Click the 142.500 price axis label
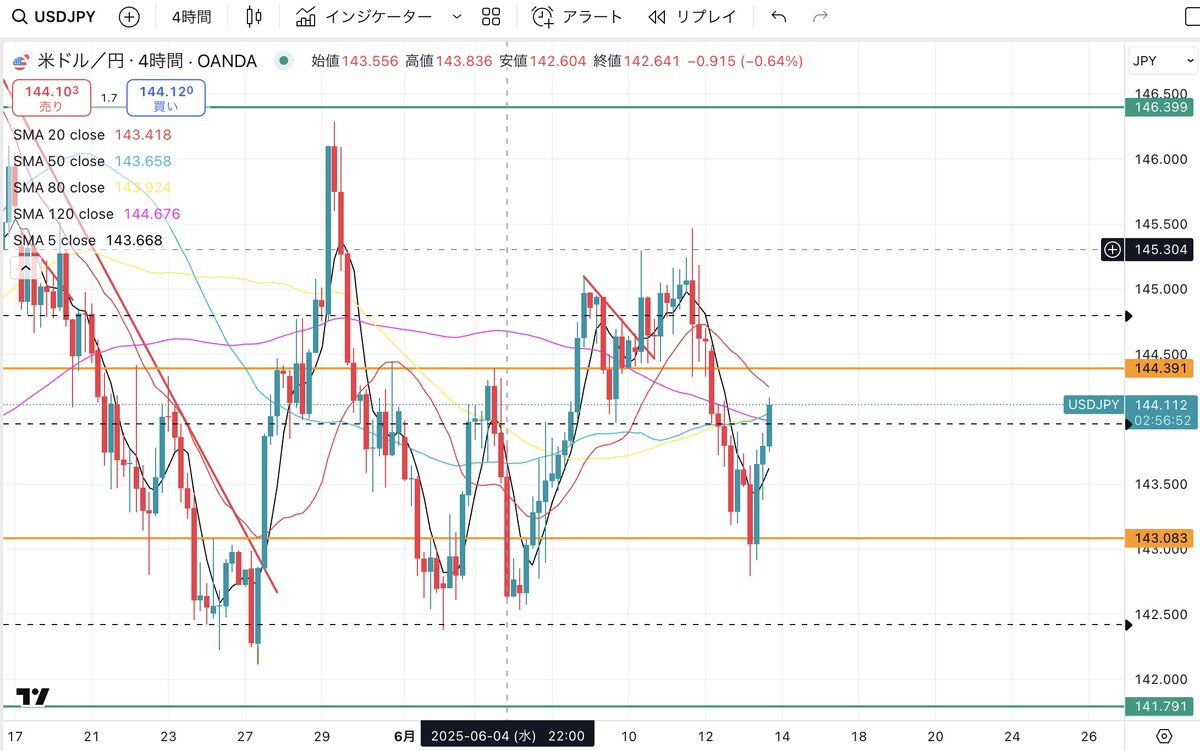 tap(1162, 615)
